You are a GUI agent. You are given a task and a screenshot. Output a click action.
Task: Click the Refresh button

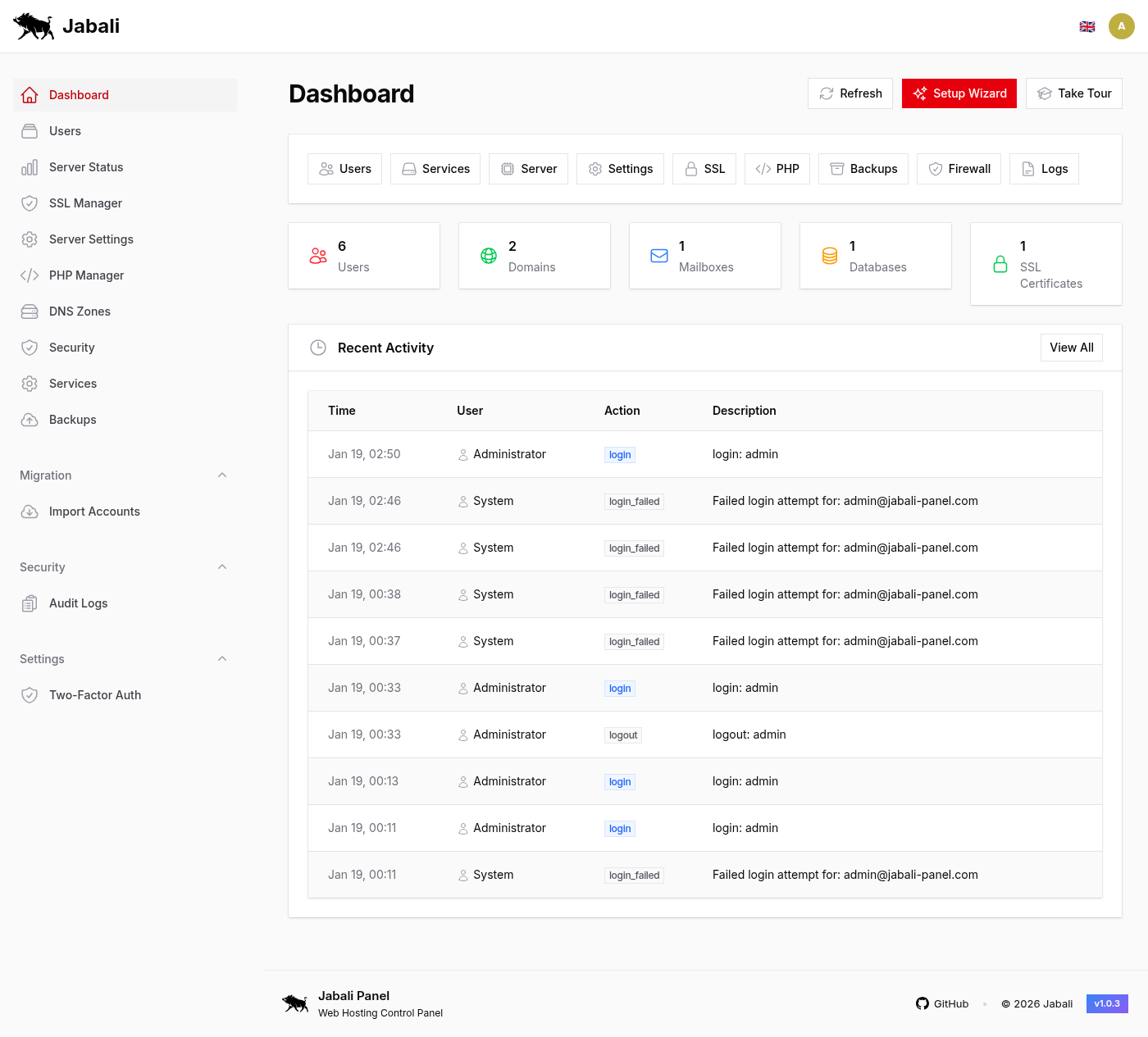850,93
